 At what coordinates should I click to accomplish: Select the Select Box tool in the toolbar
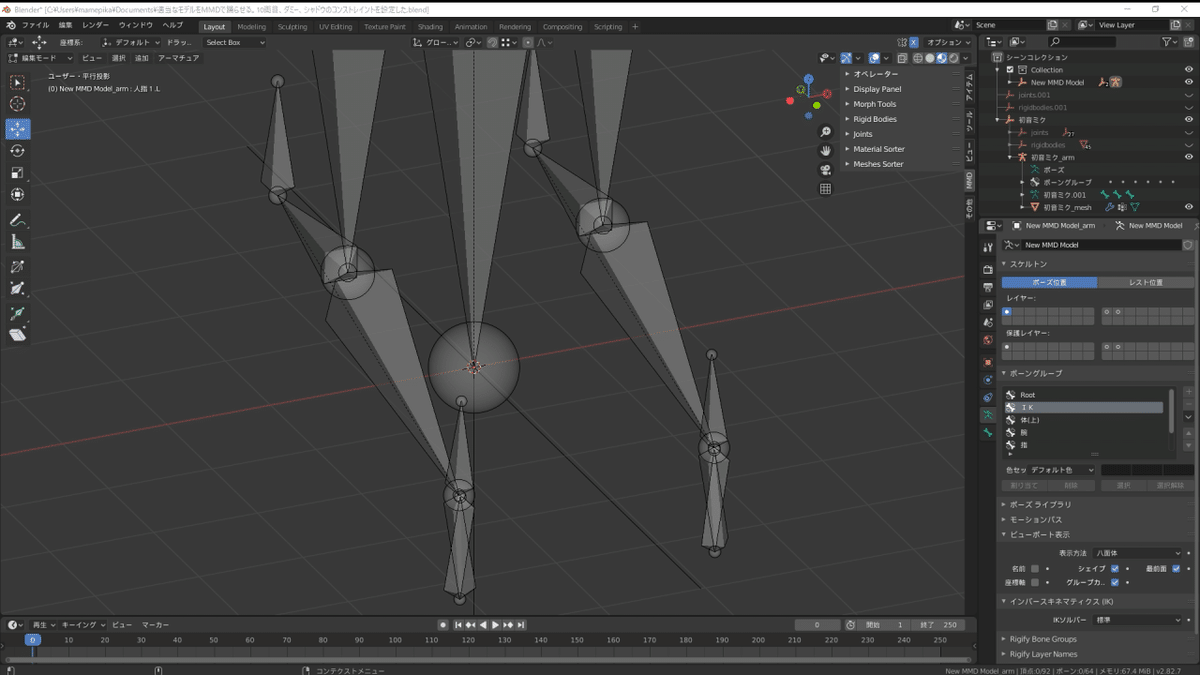click(18, 82)
